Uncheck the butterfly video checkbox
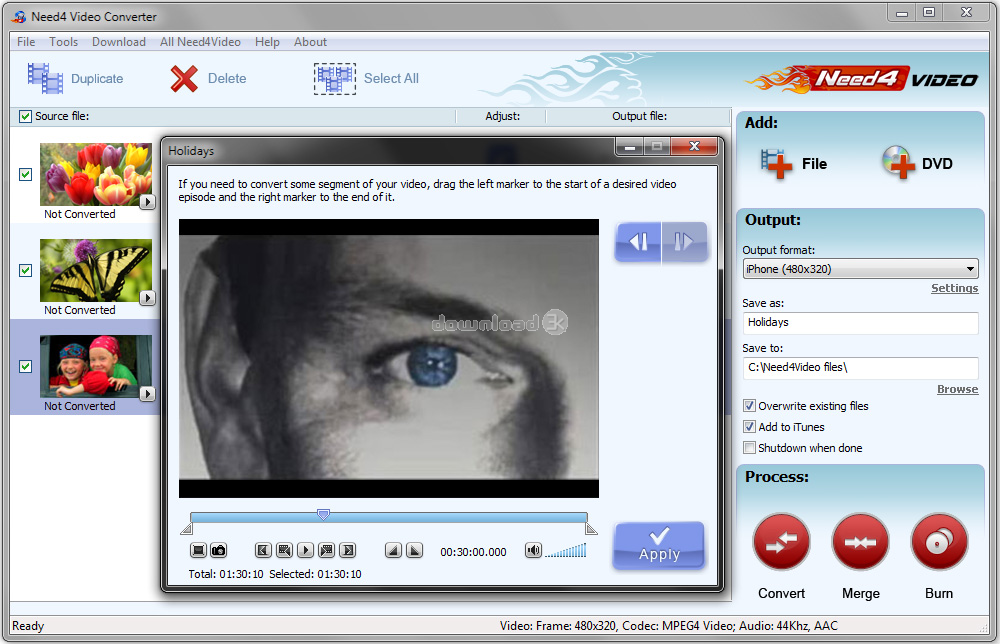Screen dimensions: 1000x644 pos(26,270)
